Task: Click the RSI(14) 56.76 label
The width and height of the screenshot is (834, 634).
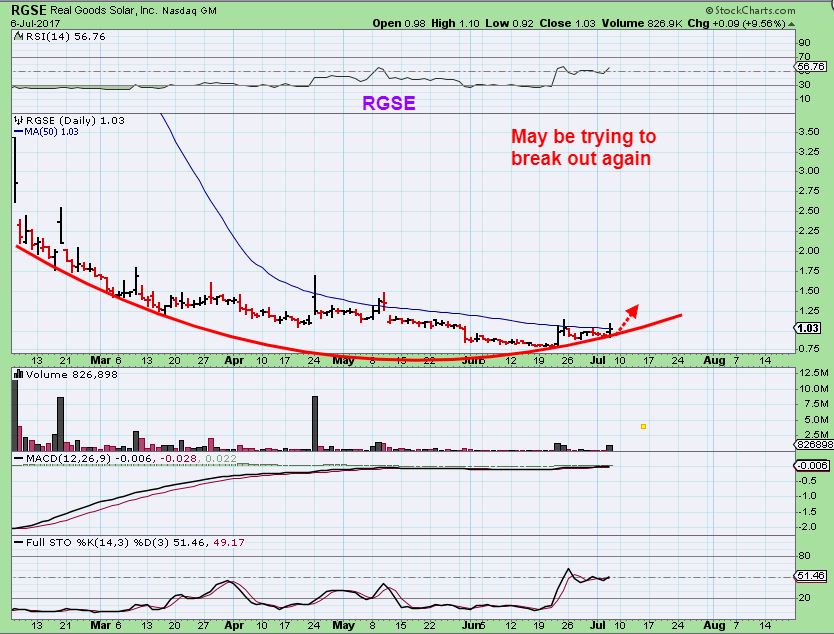Action: coord(65,37)
